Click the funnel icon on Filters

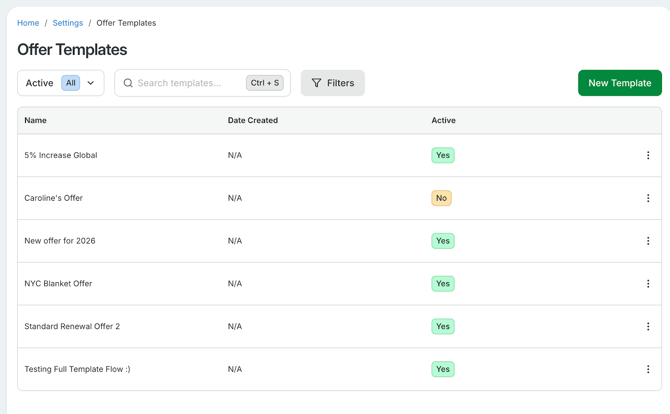click(316, 83)
